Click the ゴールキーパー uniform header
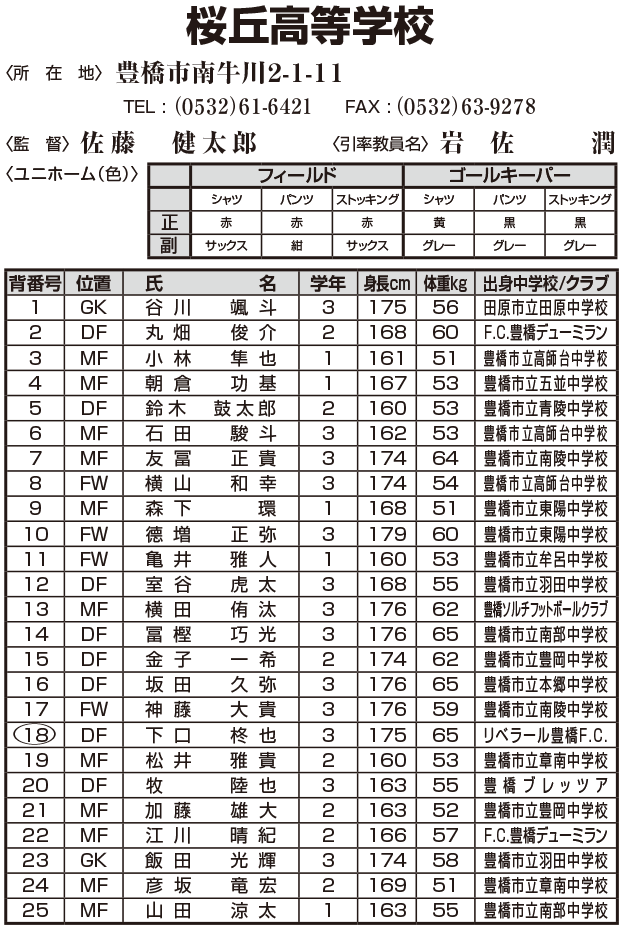 point(509,176)
